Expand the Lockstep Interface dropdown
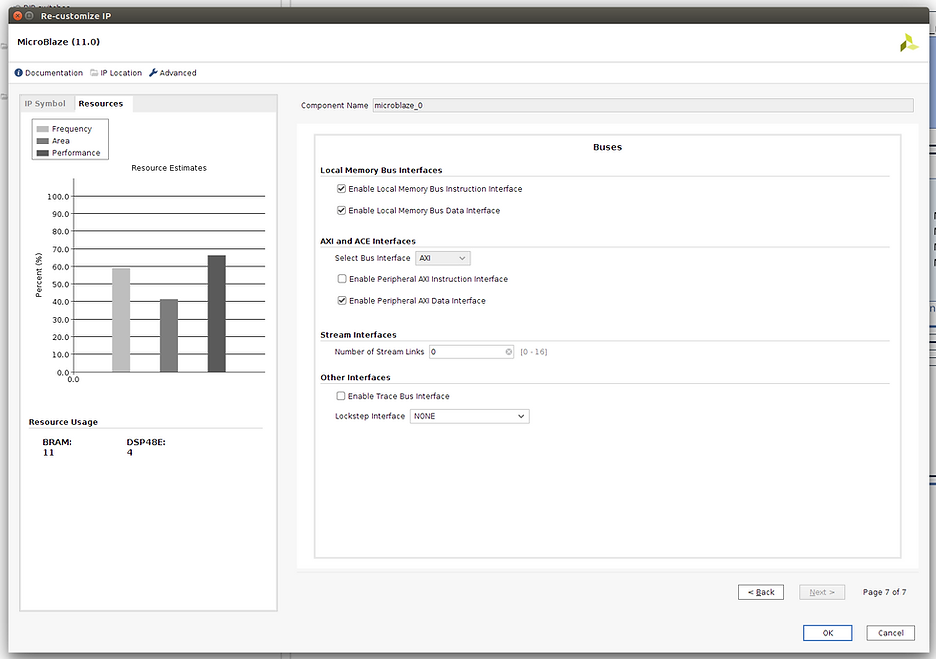This screenshot has width=936, height=659. [x=469, y=416]
